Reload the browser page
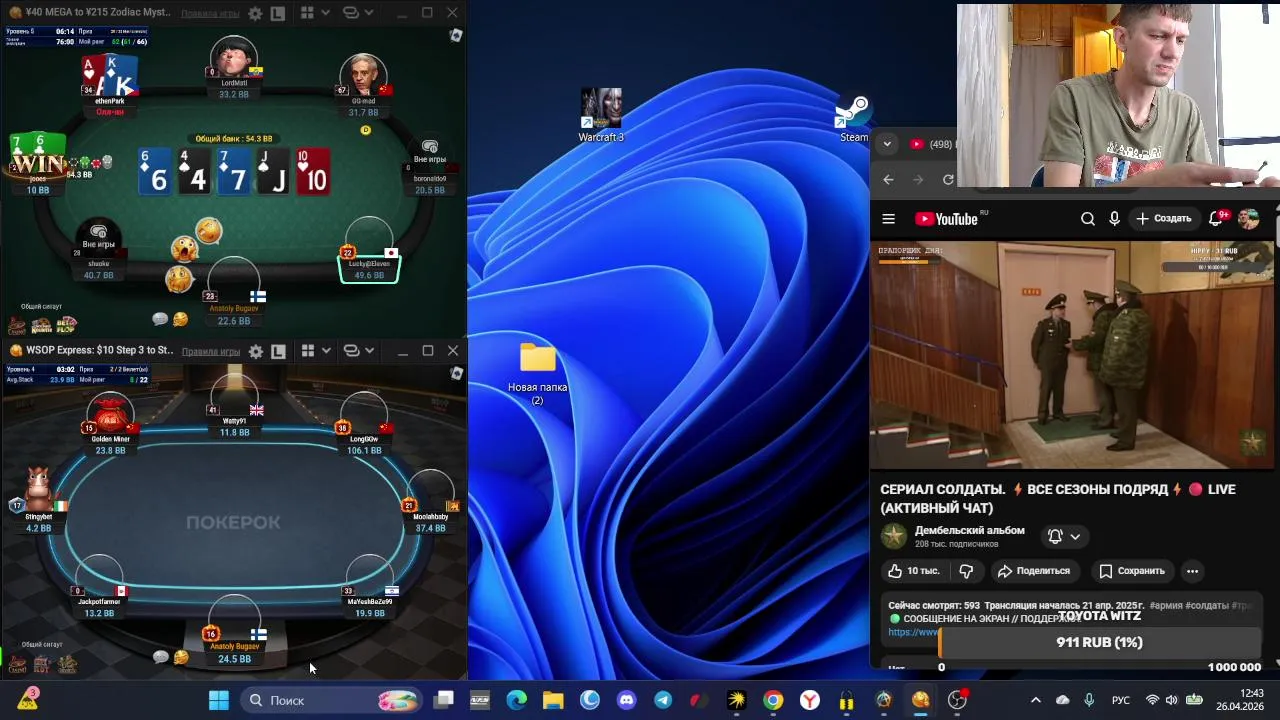 [x=948, y=180]
